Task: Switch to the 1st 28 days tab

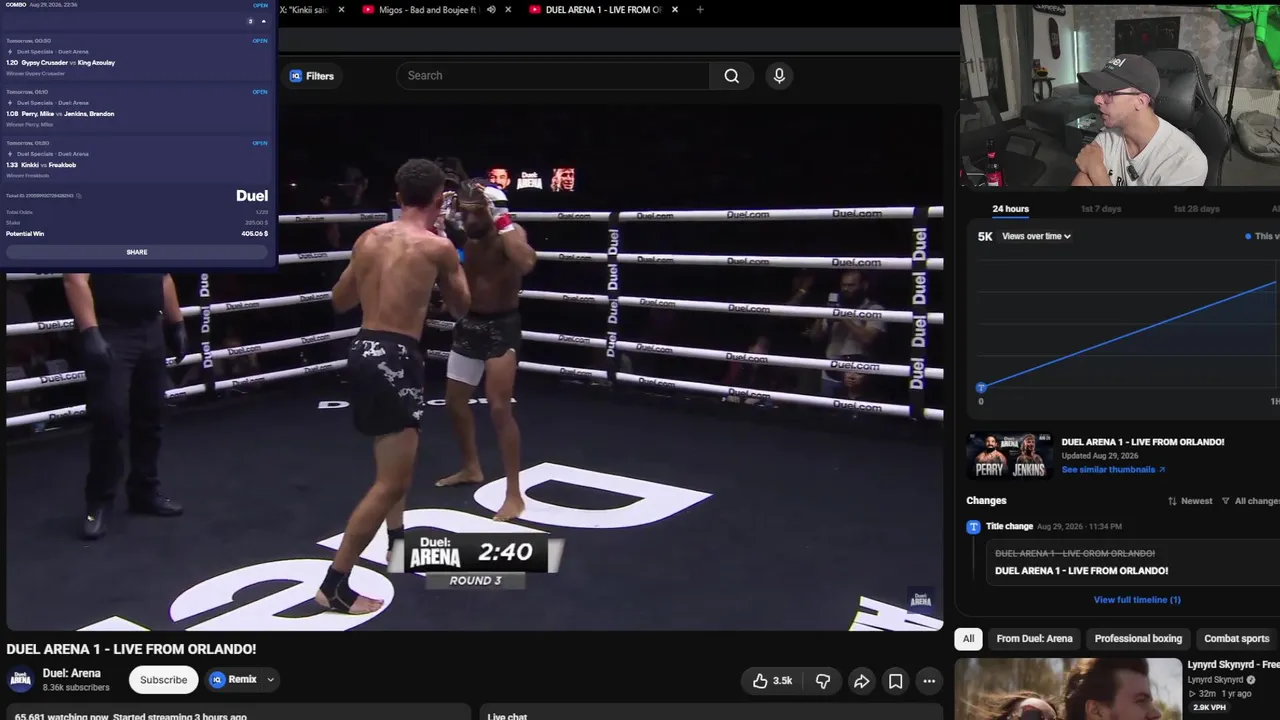Action: click(x=1196, y=209)
